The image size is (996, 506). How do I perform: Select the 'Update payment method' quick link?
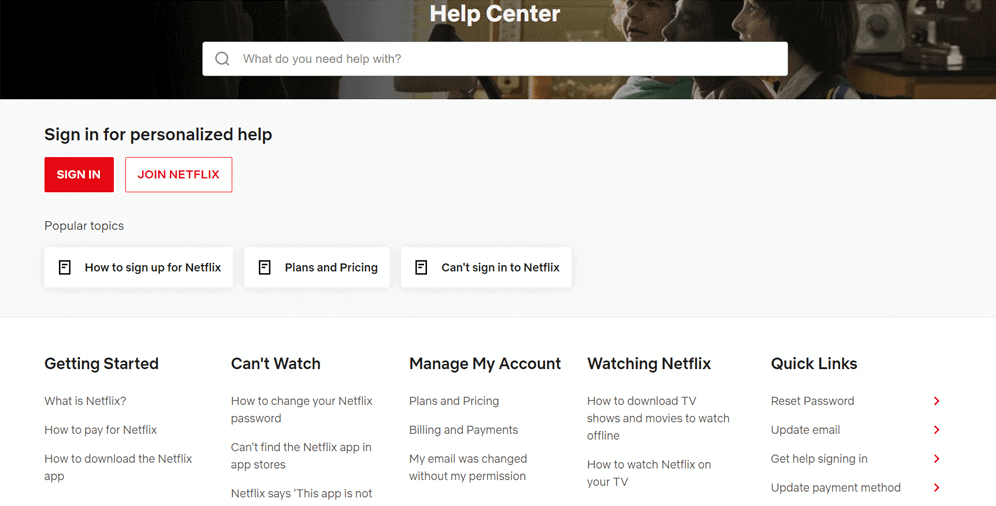836,488
